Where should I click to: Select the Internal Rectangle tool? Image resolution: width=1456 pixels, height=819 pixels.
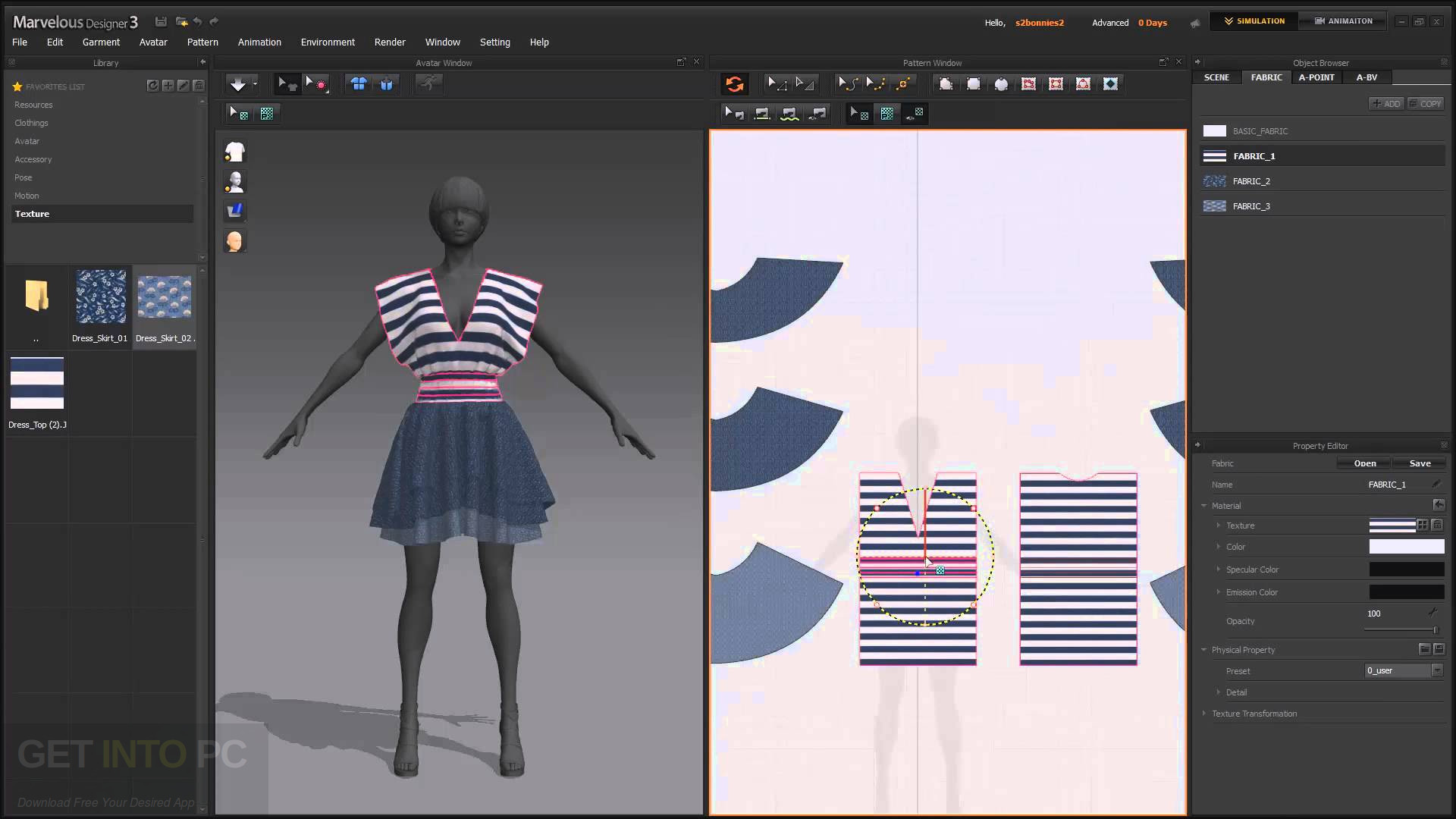[1056, 84]
